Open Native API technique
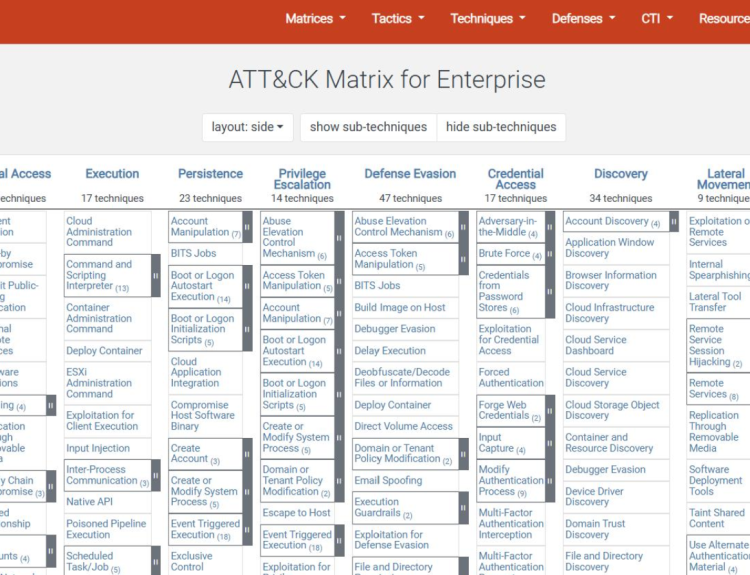This screenshot has height=575, width=750. [x=89, y=502]
